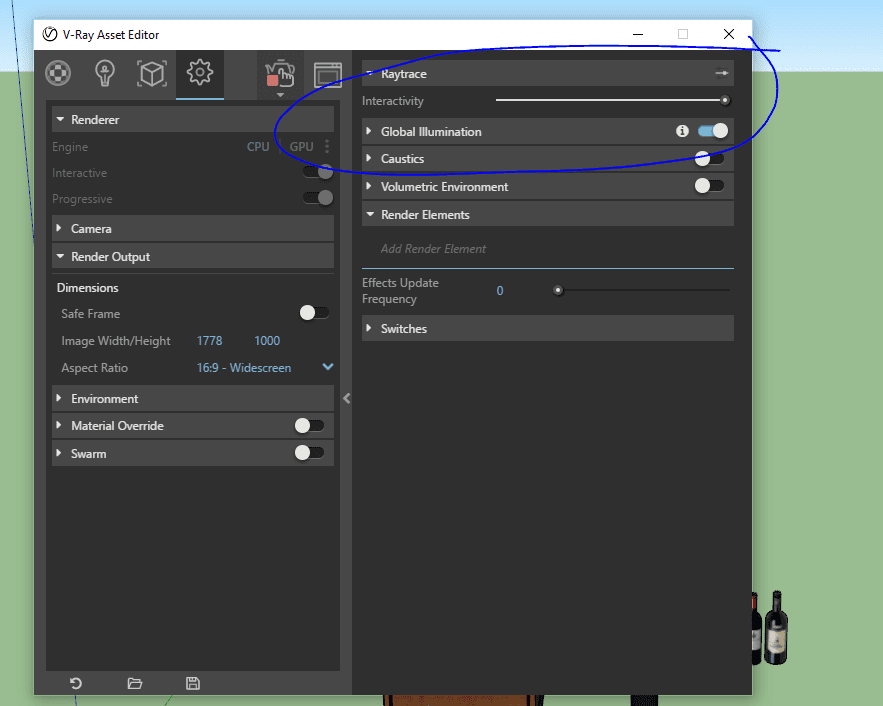The height and width of the screenshot is (706, 883).
Task: Click the Effects Update Frequency slider handle
Action: point(558,290)
